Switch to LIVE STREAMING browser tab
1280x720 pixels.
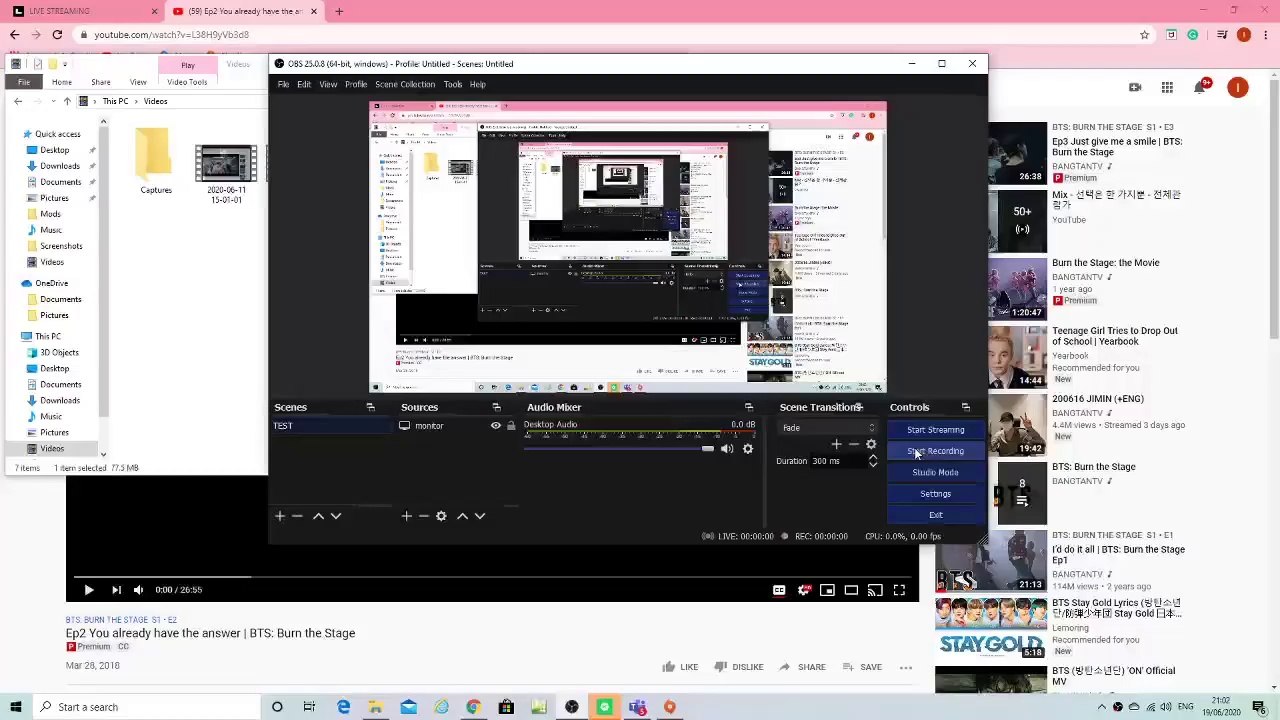coord(83,11)
